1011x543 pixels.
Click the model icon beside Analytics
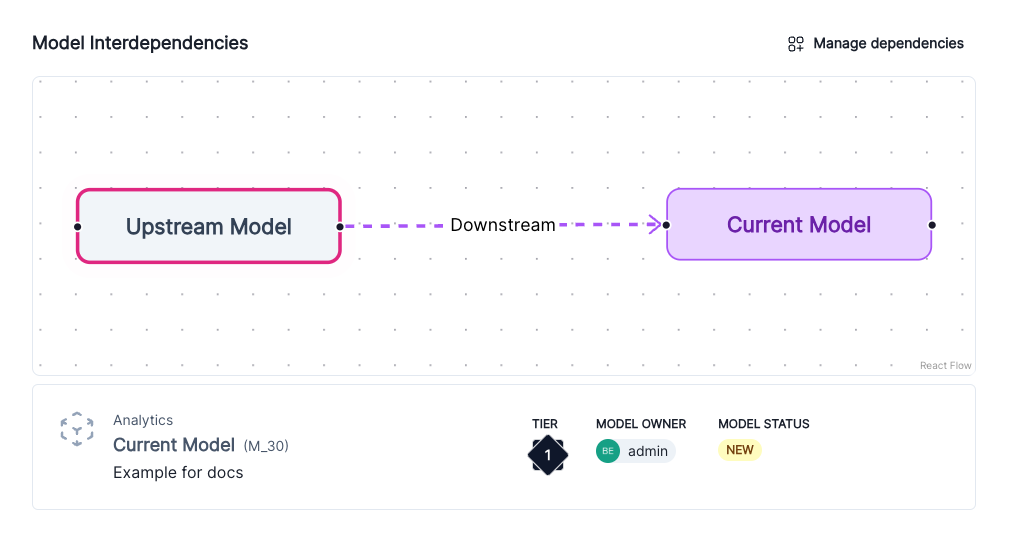[x=77, y=430]
